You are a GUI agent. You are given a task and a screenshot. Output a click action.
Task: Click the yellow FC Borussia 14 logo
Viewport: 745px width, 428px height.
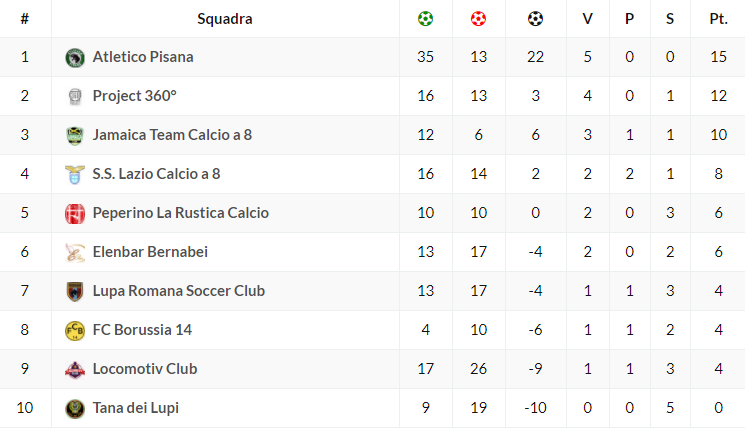[x=74, y=330]
